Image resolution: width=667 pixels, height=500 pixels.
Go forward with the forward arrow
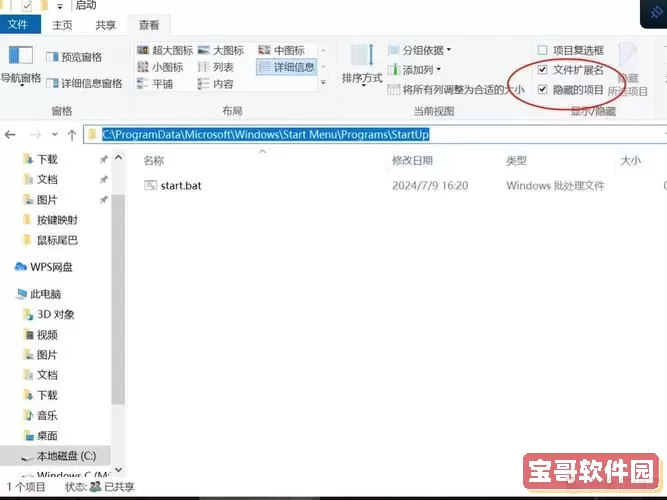tap(35, 135)
